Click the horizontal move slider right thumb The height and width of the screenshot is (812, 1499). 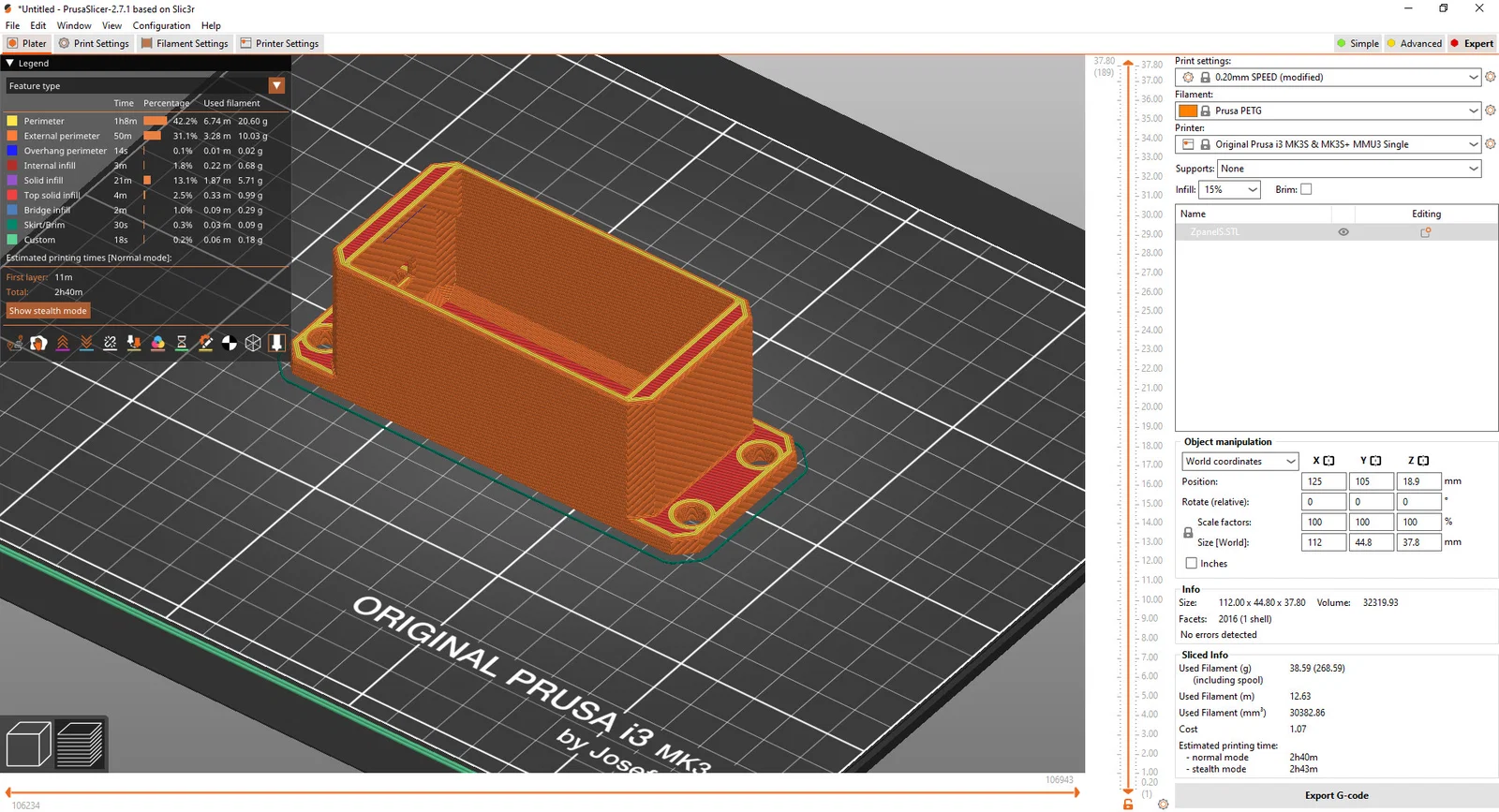tap(1077, 792)
